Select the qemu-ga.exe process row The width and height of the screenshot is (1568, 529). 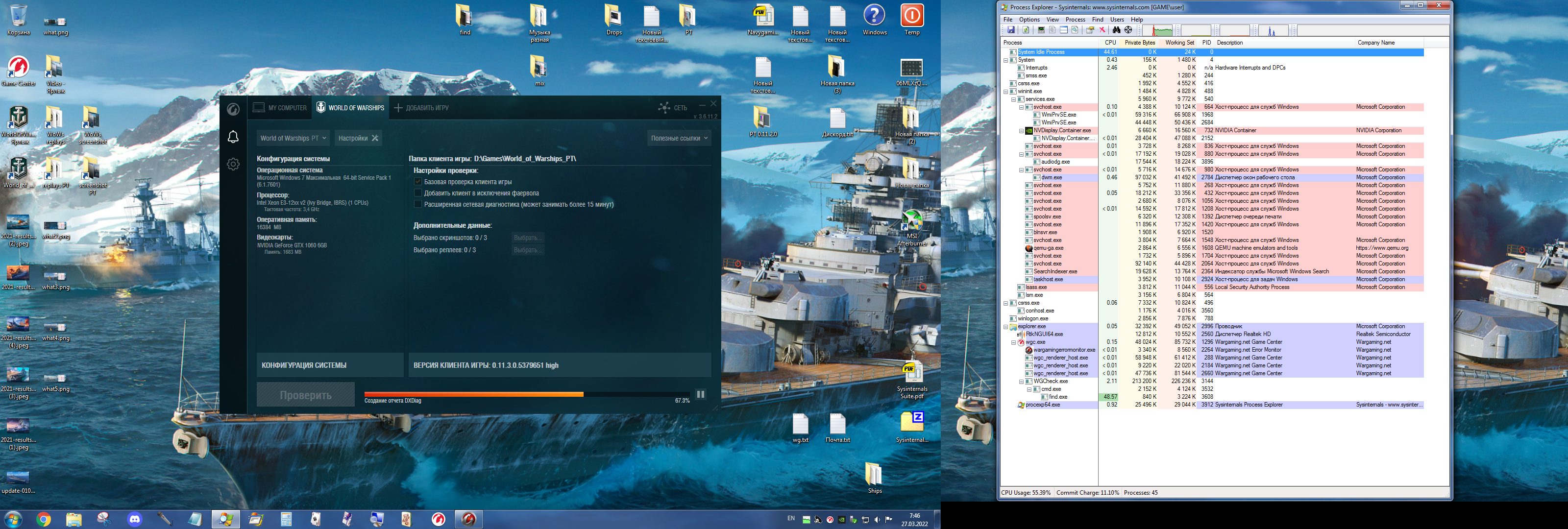pos(1213,248)
